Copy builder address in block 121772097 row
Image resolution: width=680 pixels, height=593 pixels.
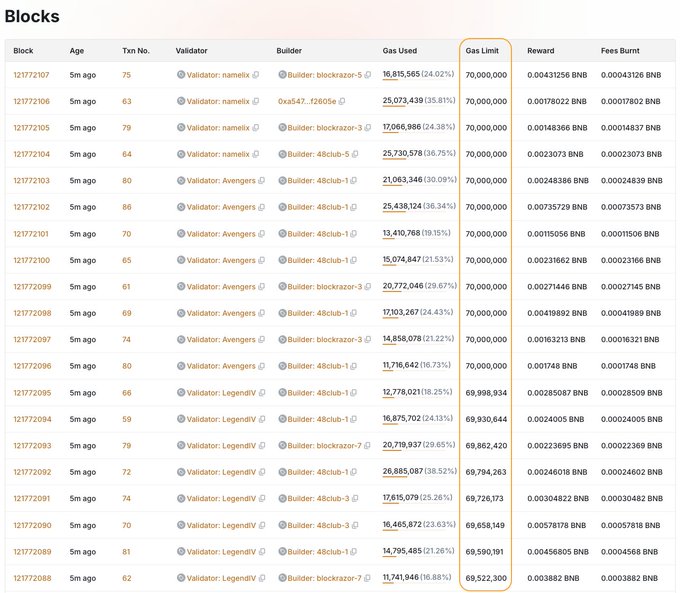[x=367, y=340]
